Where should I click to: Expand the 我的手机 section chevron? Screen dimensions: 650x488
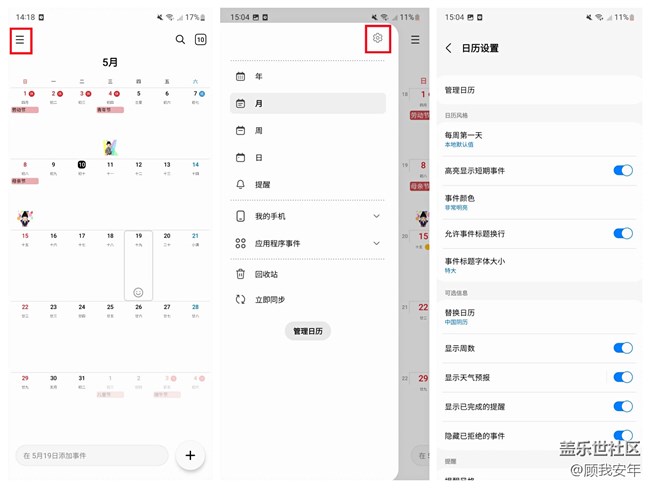[x=376, y=216]
